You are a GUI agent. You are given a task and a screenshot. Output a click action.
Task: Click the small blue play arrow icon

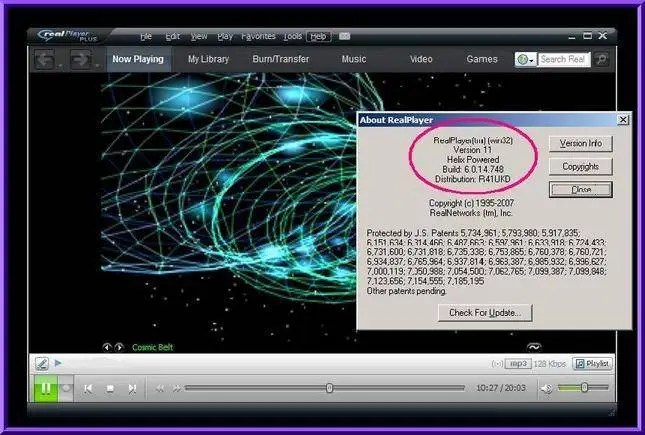[58, 363]
